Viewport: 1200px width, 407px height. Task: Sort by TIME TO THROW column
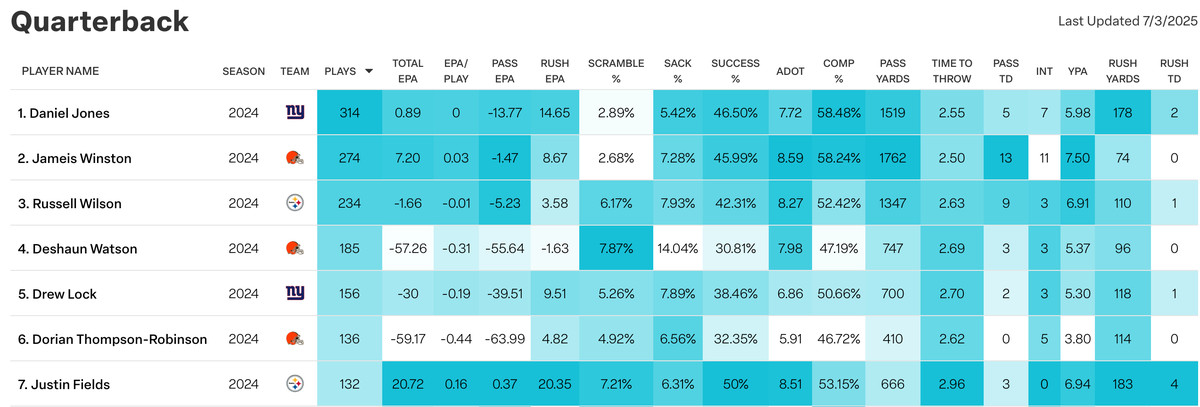tap(951, 71)
